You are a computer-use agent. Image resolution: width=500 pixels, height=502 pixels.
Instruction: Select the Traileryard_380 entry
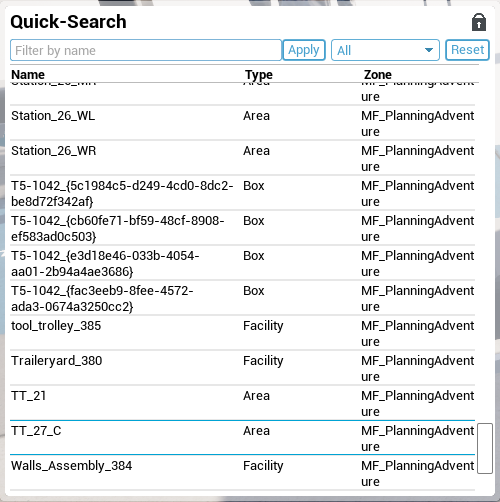242,368
